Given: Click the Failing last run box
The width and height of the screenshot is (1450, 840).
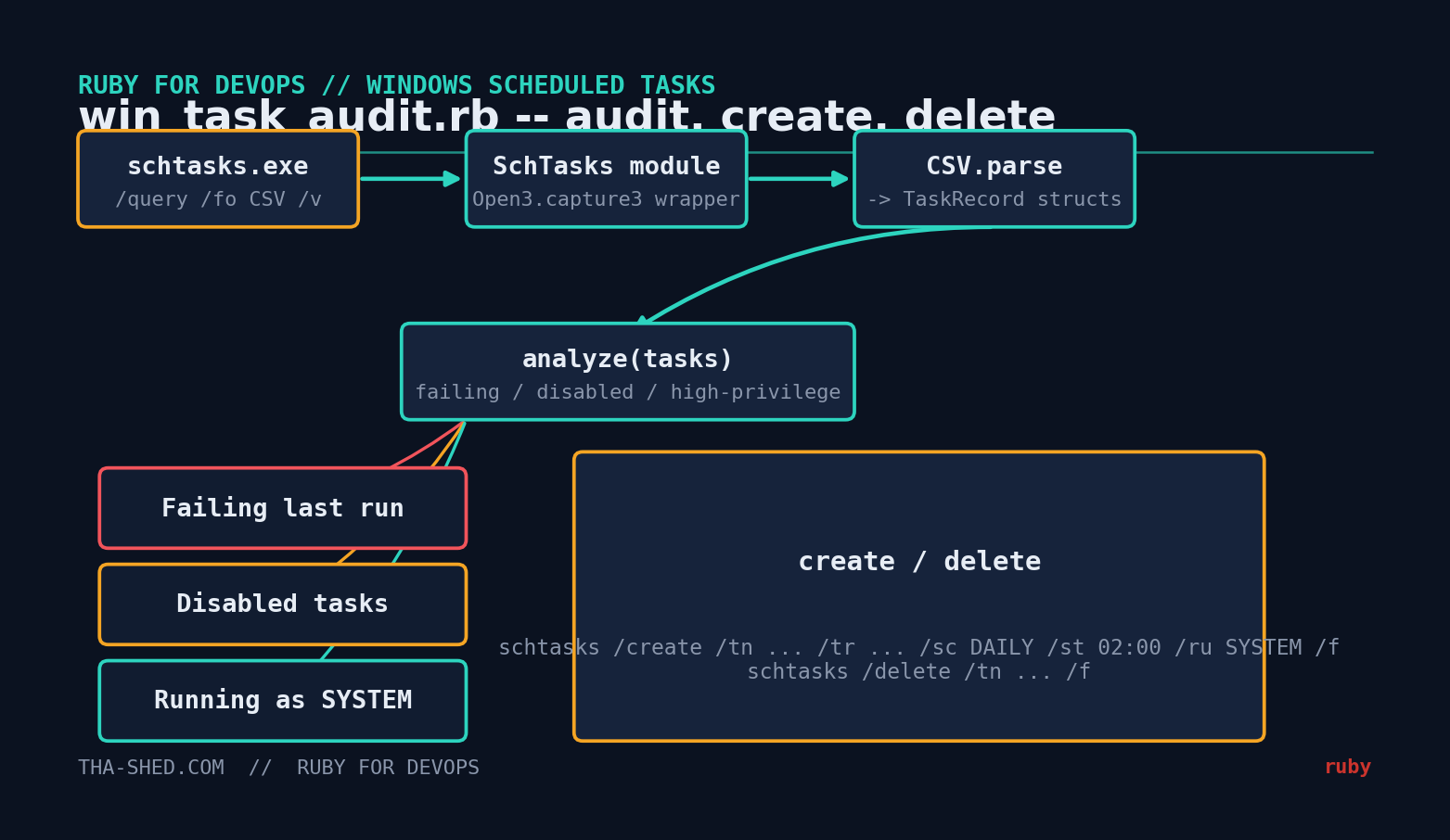Looking at the screenshot, I should [x=283, y=508].
